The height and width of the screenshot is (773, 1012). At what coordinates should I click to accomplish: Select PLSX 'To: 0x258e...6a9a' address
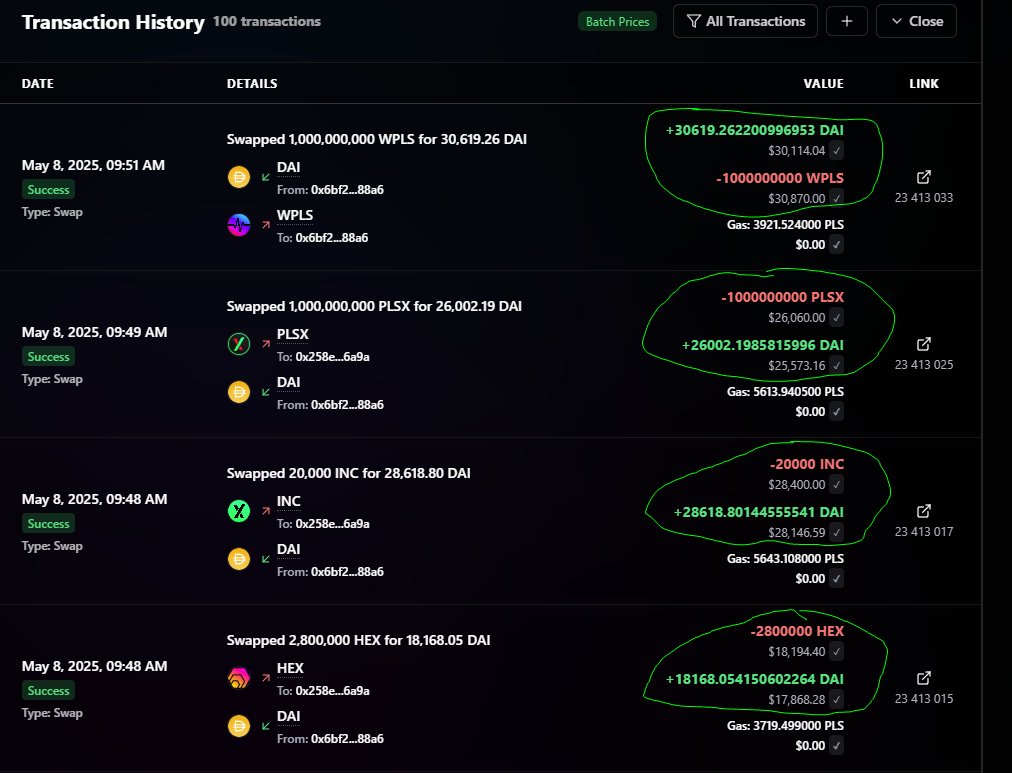pos(323,356)
